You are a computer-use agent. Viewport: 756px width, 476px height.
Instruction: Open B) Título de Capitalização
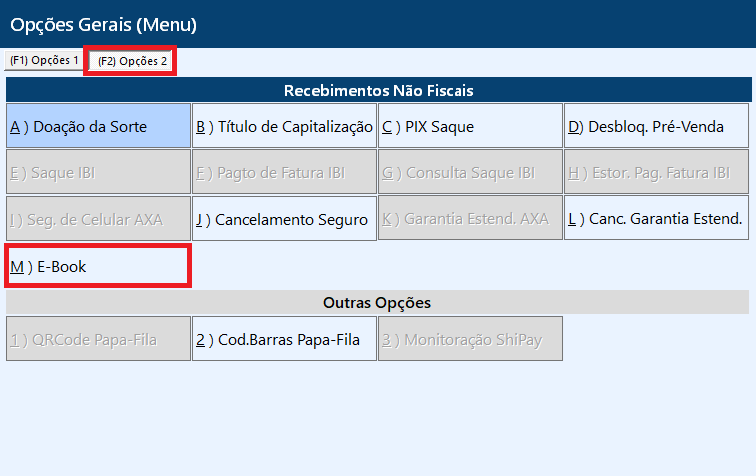[284, 125]
